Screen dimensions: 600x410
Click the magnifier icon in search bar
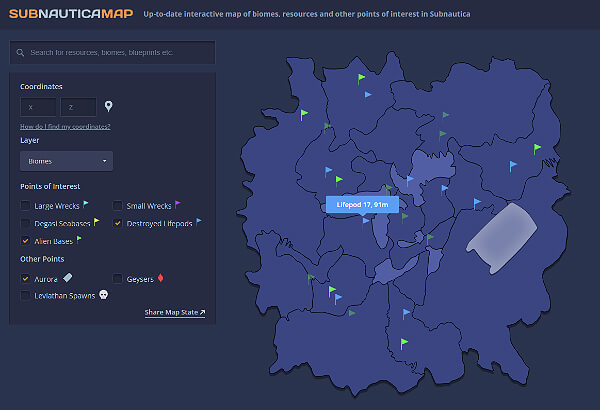(21, 52)
